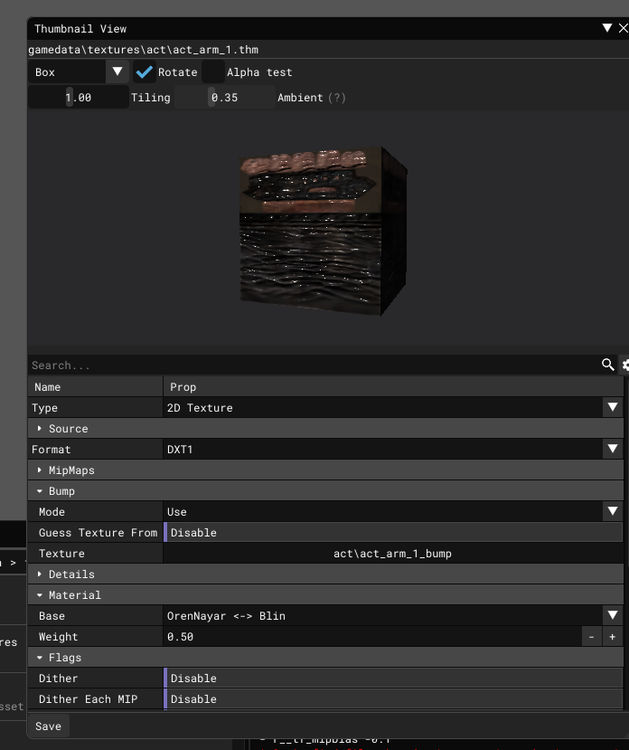Click the act\act_arm_1_bump texture field
The image size is (629, 750).
(393, 553)
